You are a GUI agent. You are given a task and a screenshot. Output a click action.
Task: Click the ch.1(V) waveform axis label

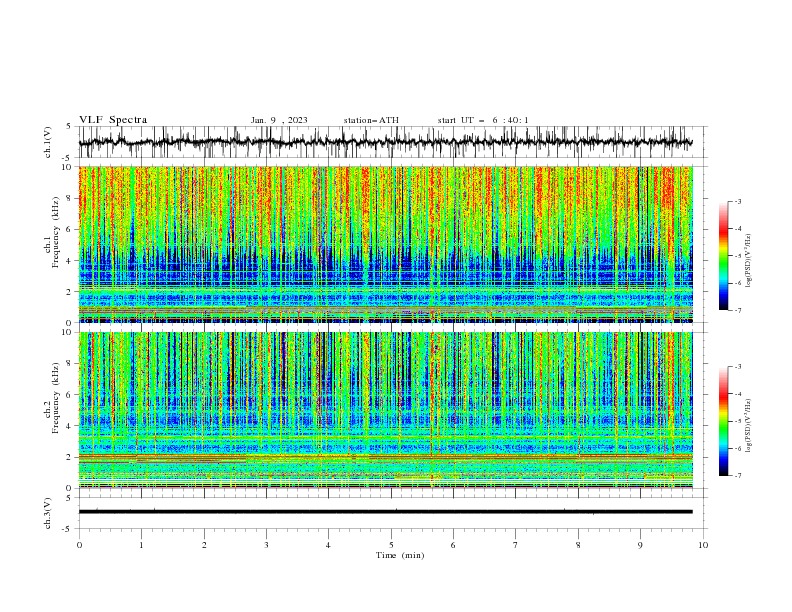48,142
